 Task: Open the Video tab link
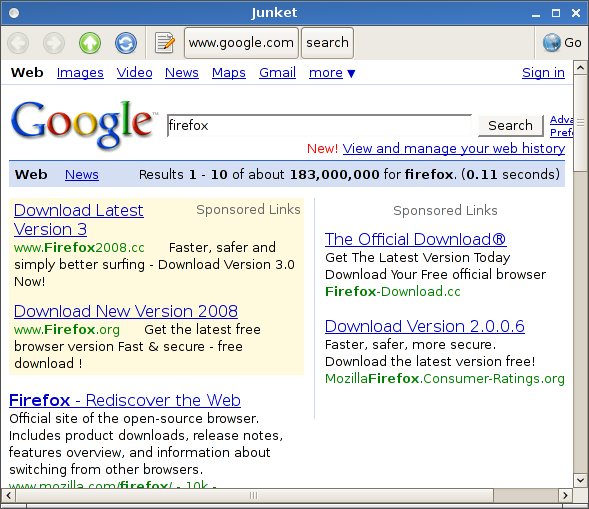[x=134, y=72]
